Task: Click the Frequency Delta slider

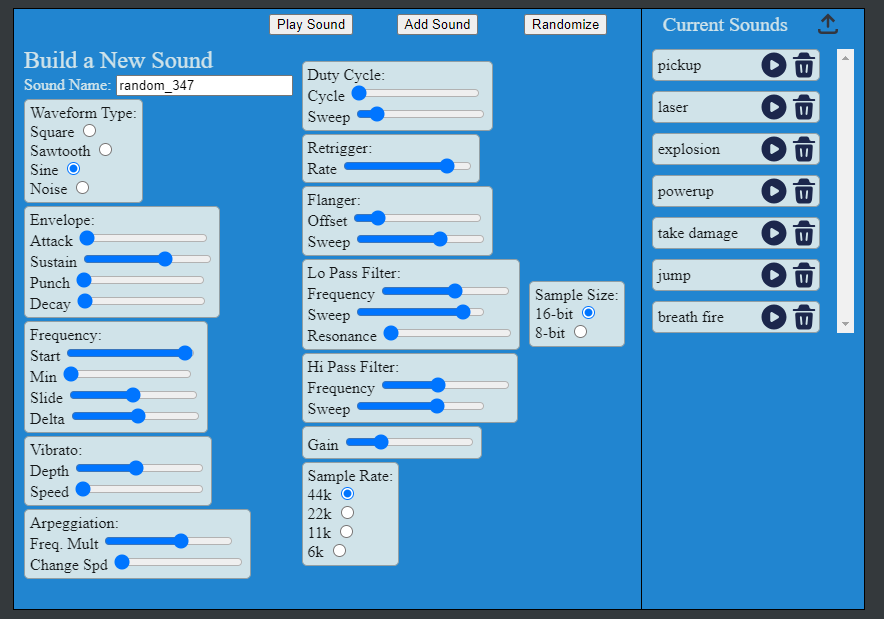Action: click(135, 417)
